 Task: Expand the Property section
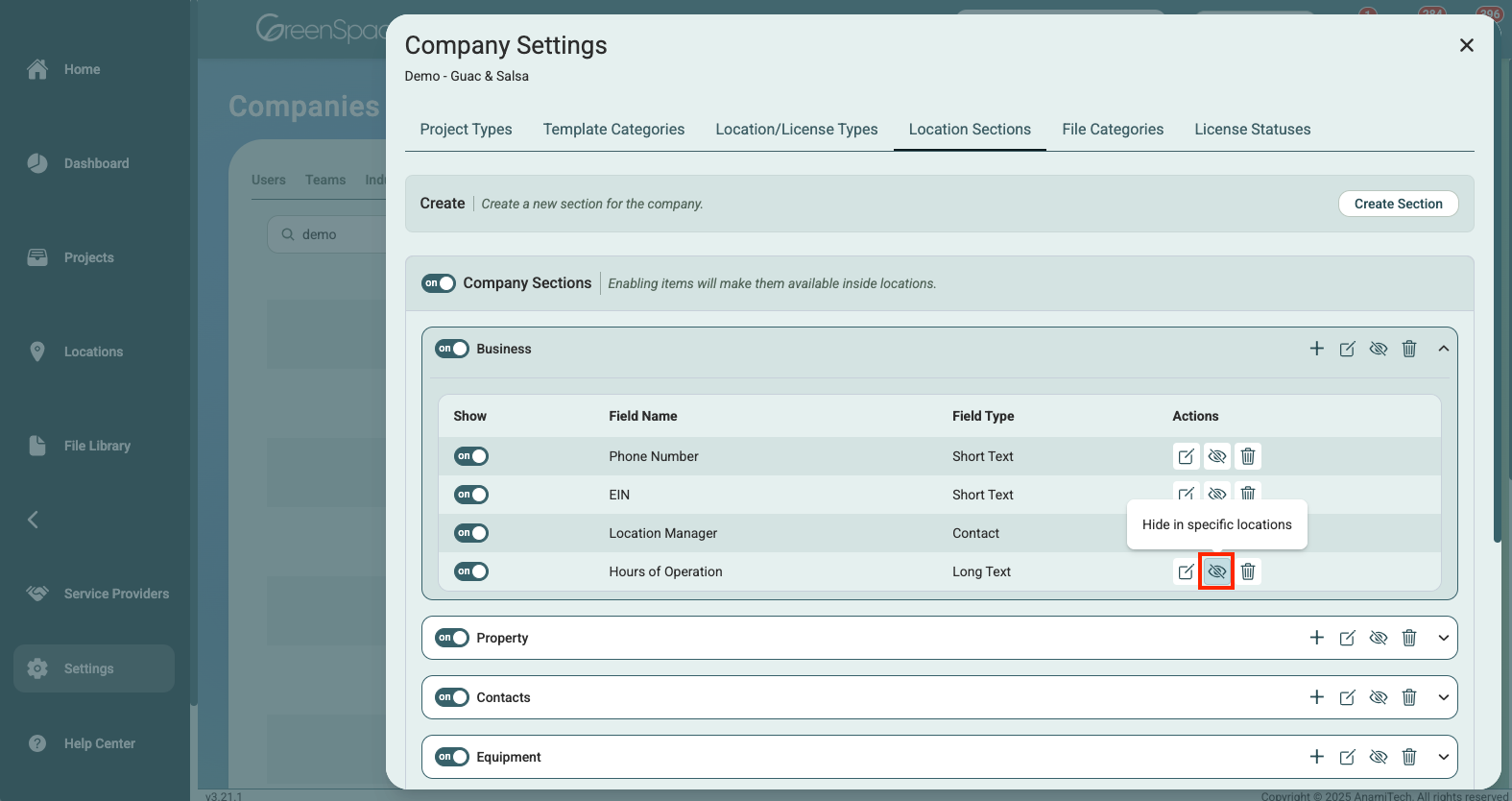pos(1443,638)
